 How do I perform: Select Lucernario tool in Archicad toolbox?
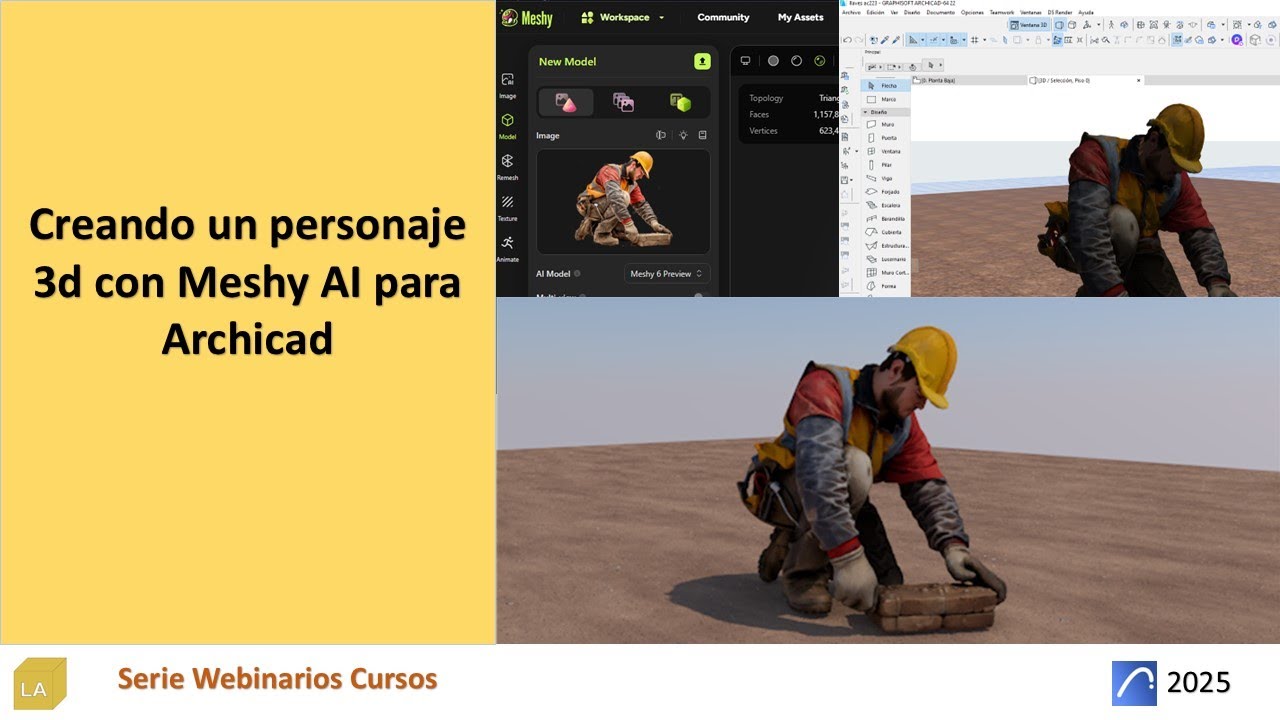click(888, 259)
